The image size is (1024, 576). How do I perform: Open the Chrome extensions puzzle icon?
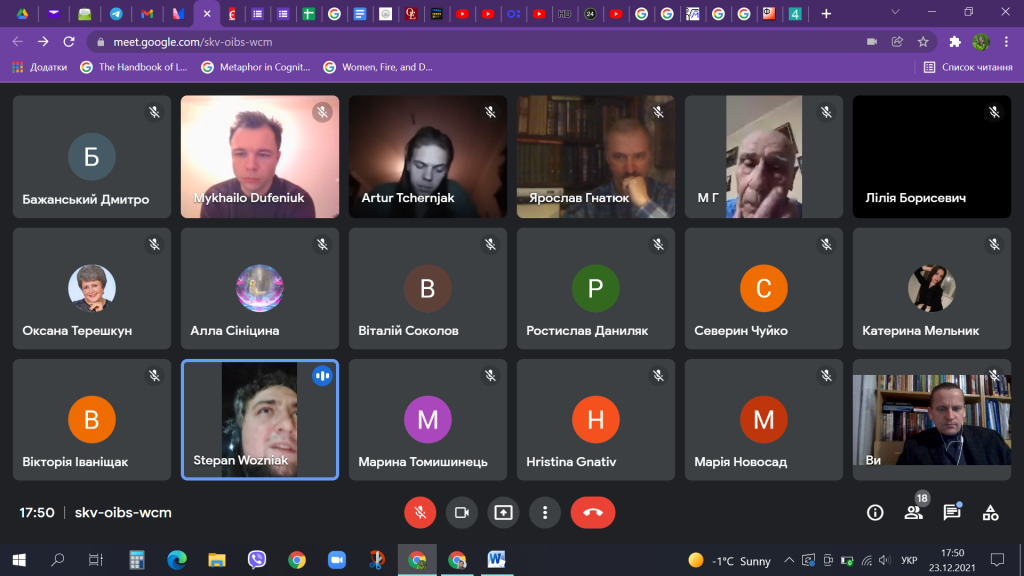click(x=955, y=42)
